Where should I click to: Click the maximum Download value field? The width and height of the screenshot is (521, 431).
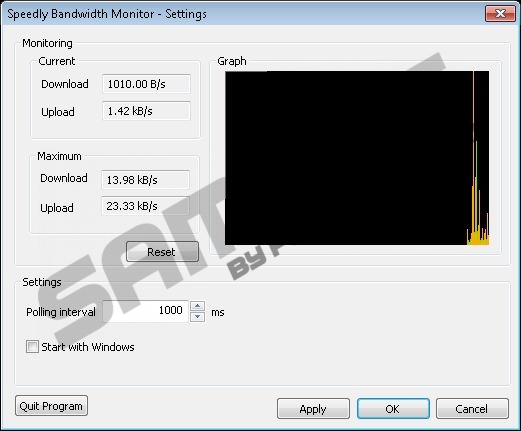click(x=146, y=180)
